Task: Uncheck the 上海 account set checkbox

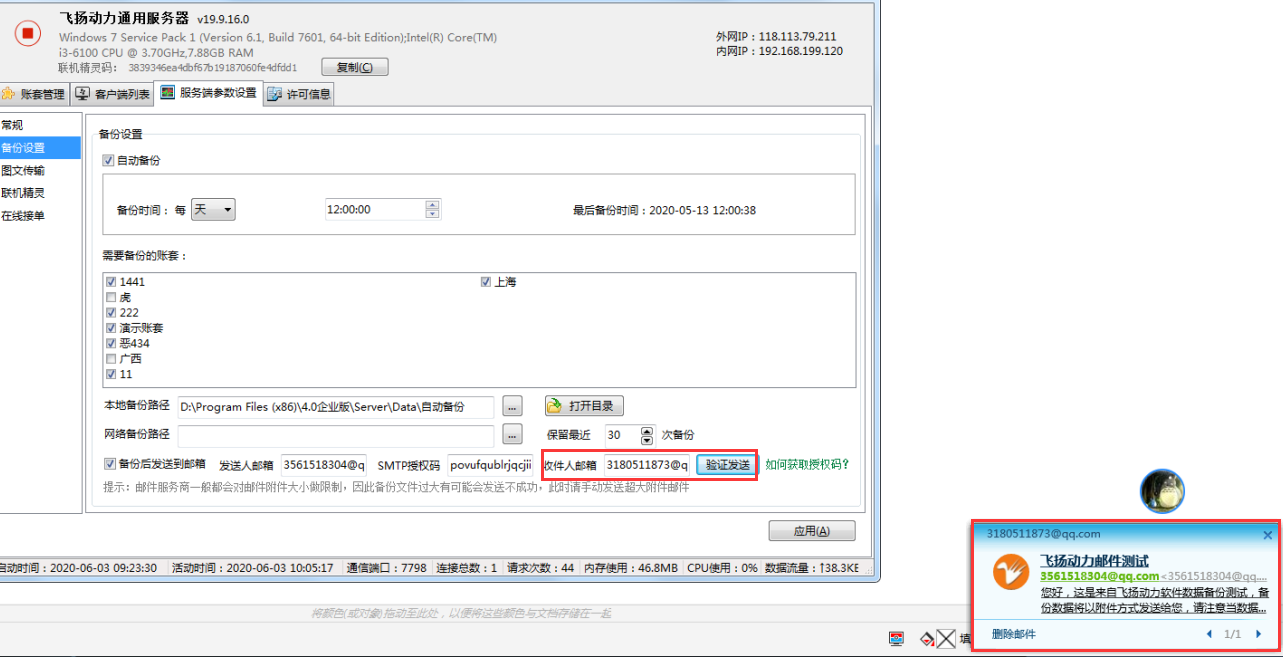Action: pos(487,282)
